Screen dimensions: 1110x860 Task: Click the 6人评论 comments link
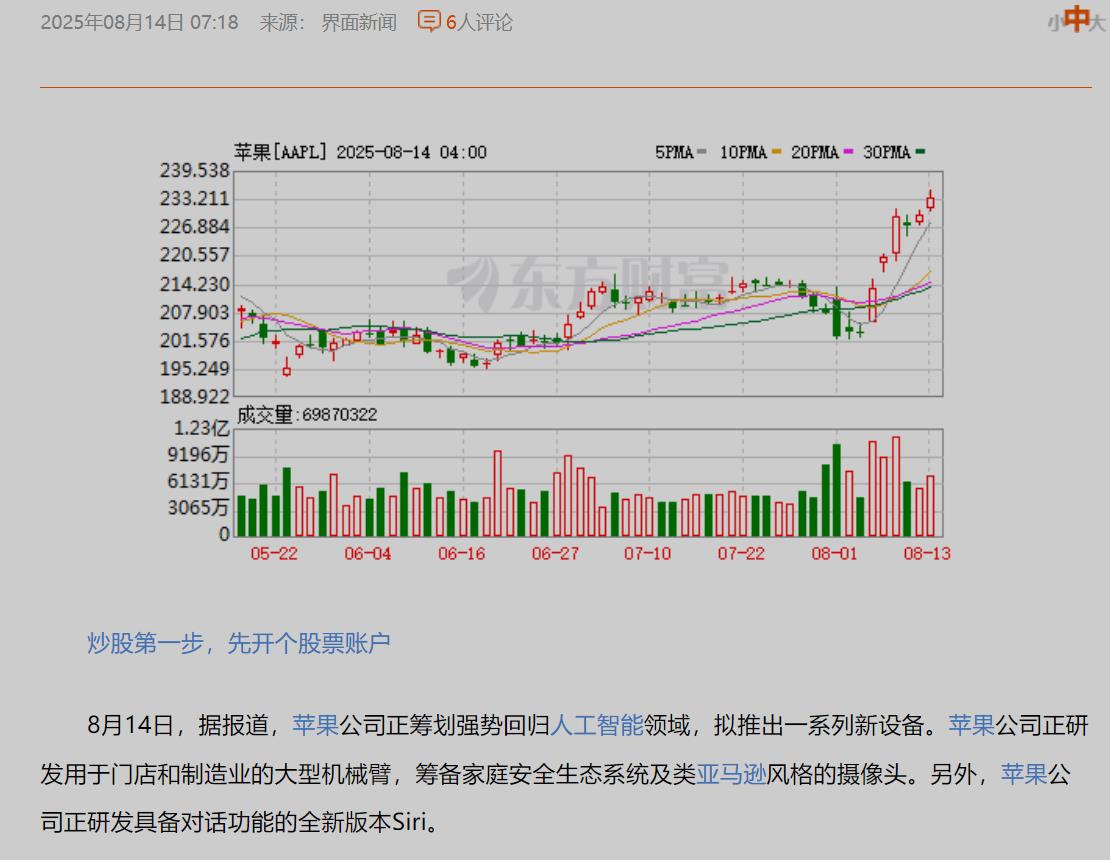coord(479,23)
